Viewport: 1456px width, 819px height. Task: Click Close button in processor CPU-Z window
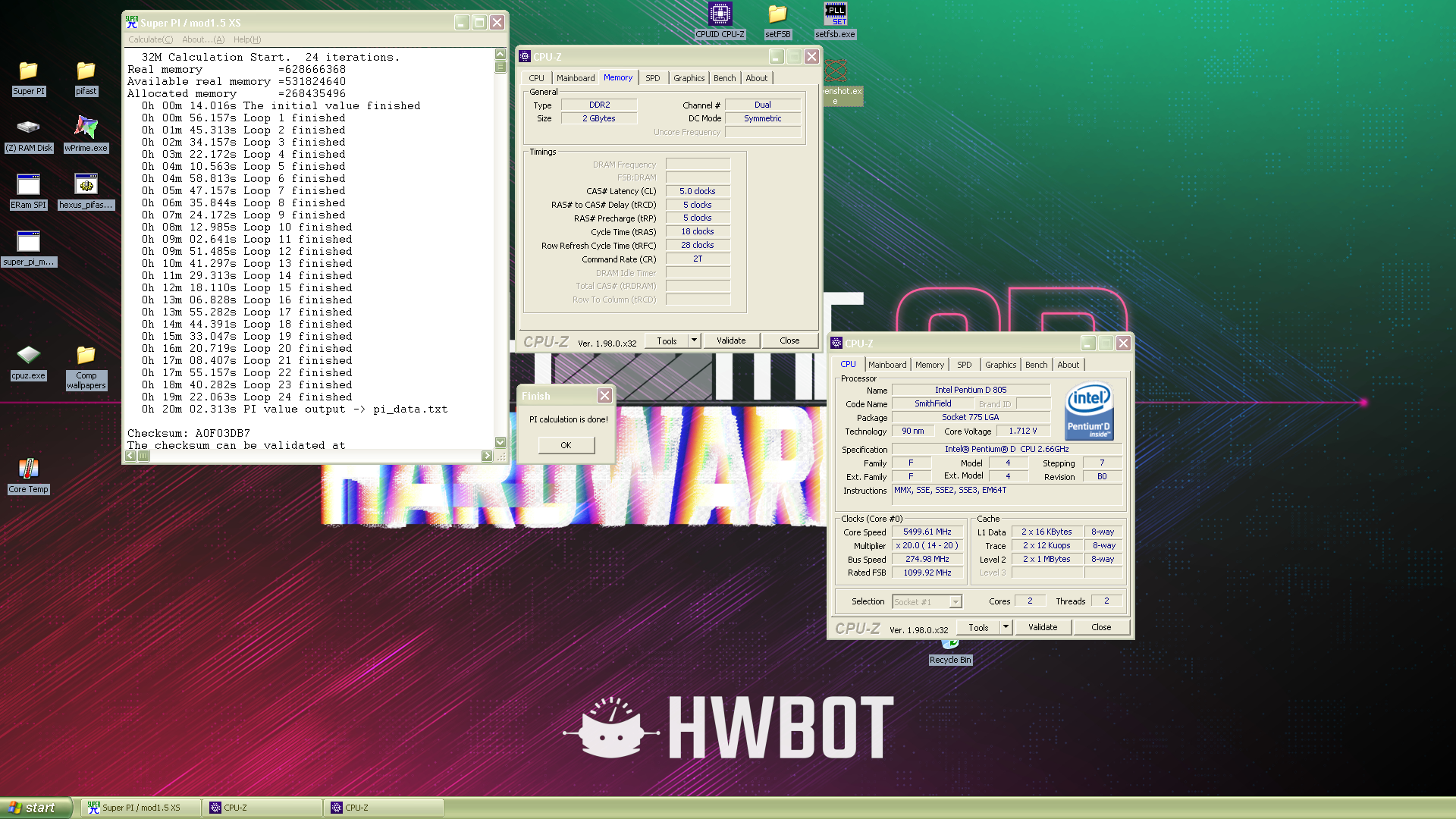click(1101, 627)
